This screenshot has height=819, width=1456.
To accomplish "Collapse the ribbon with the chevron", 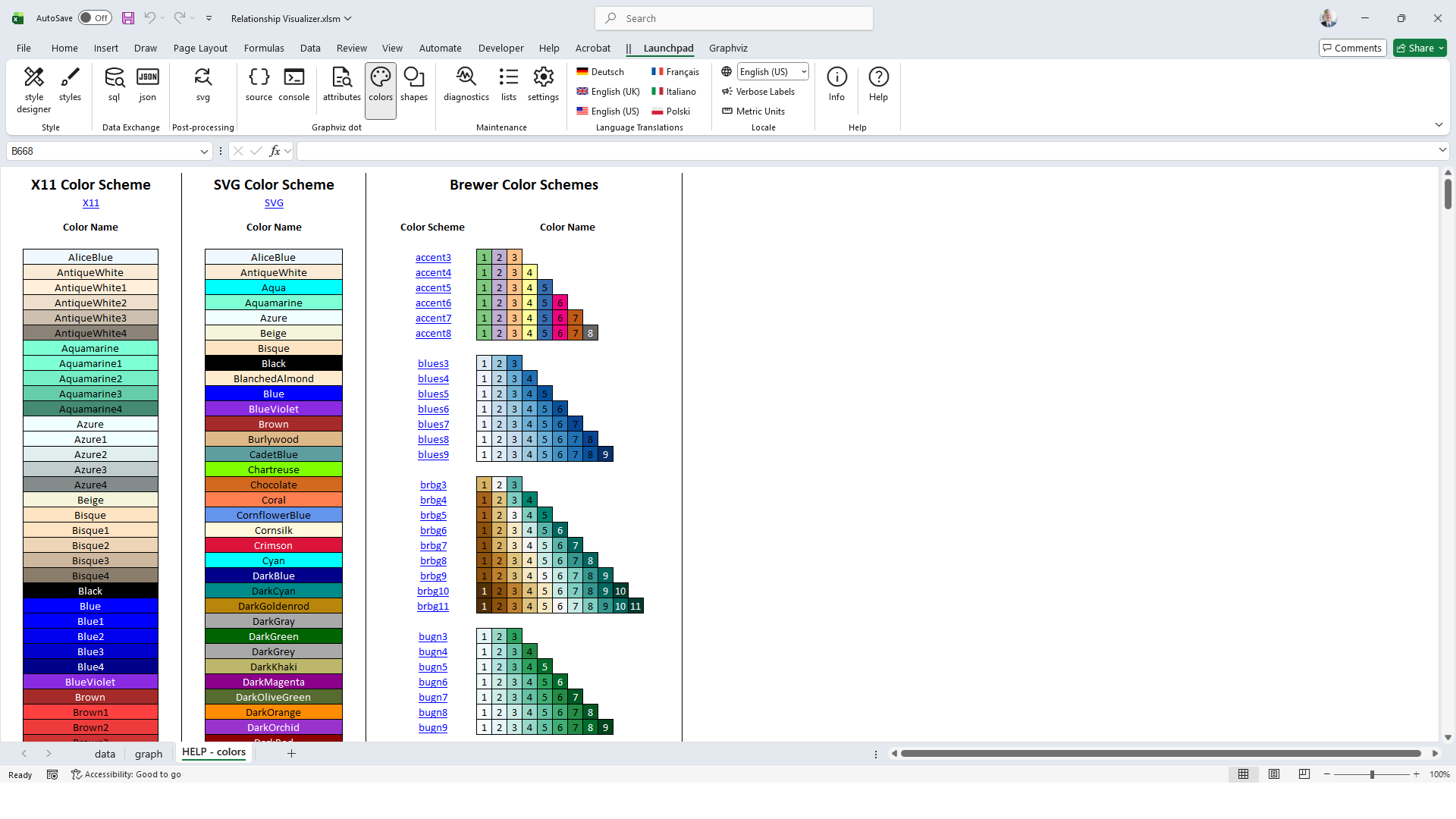I will pos(1439,124).
